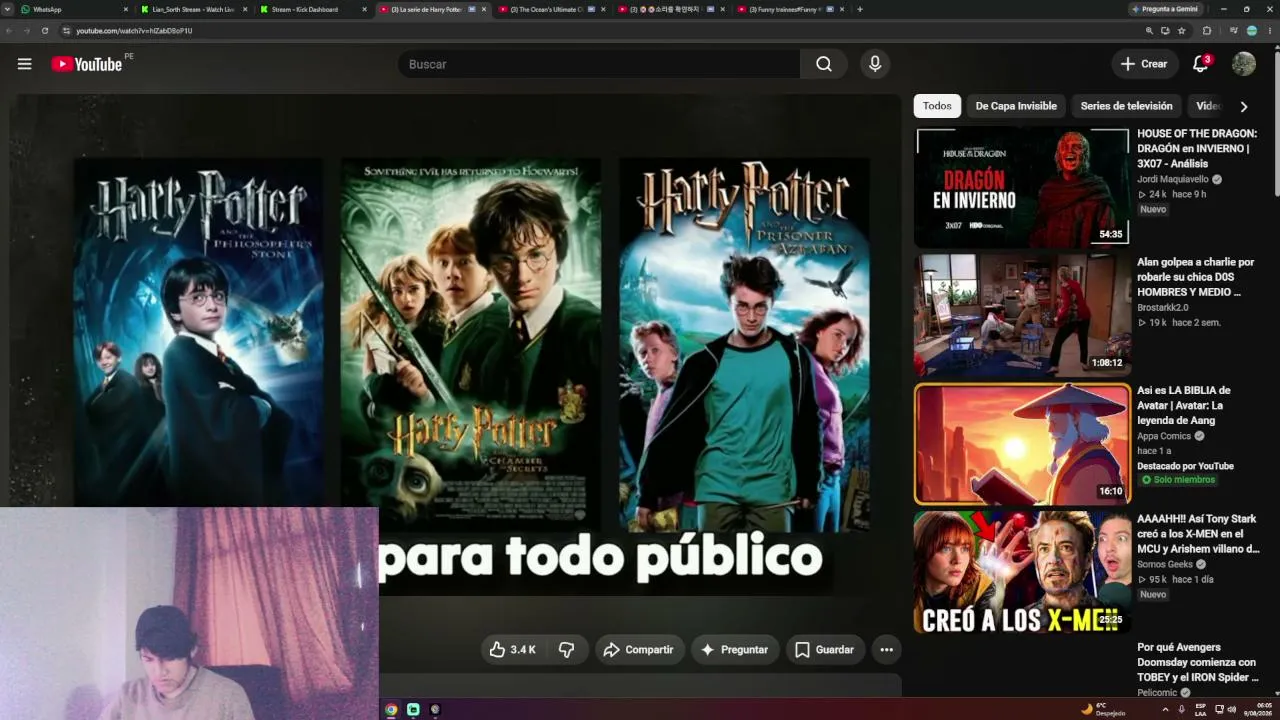This screenshot has height=720, width=1280.
Task: Select the 'De Capa Invisible' chip
Action: [1016, 106]
